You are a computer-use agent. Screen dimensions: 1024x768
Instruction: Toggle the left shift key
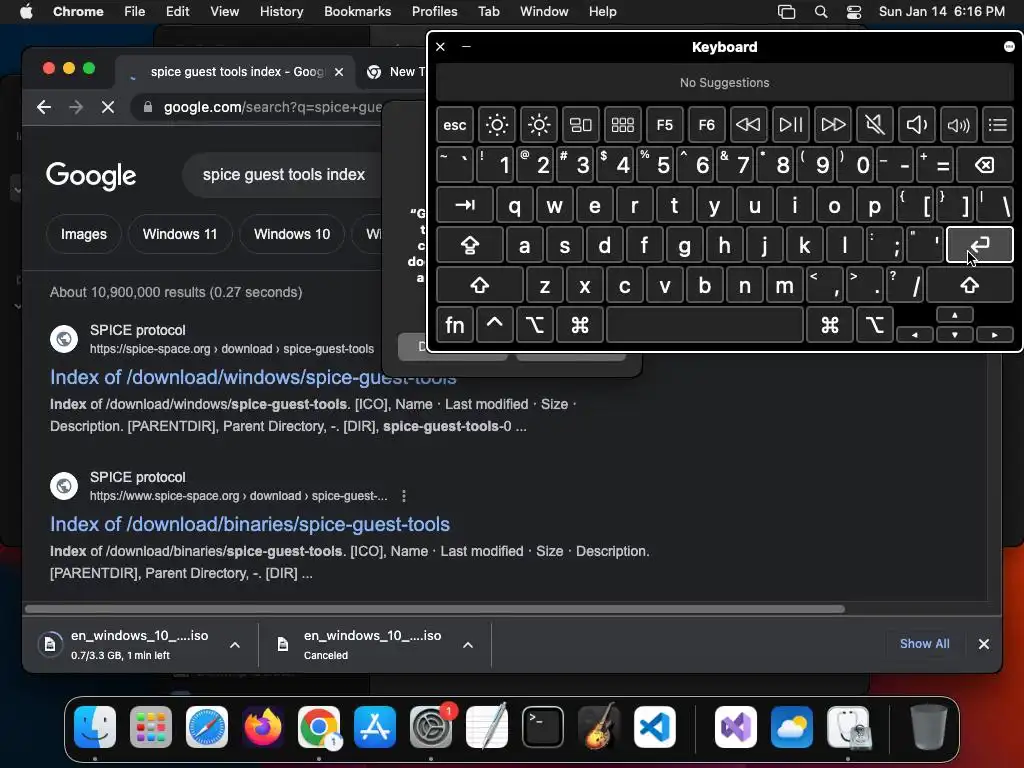479,285
